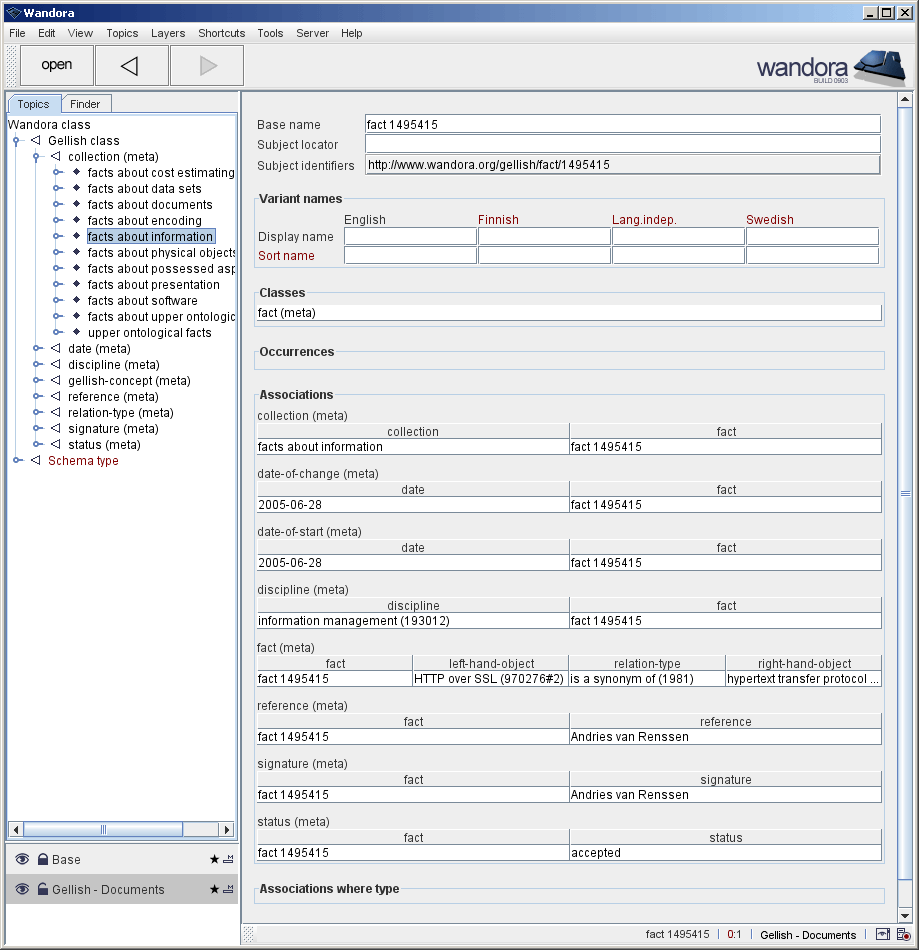Click the back navigation arrow button

pyautogui.click(x=131, y=66)
